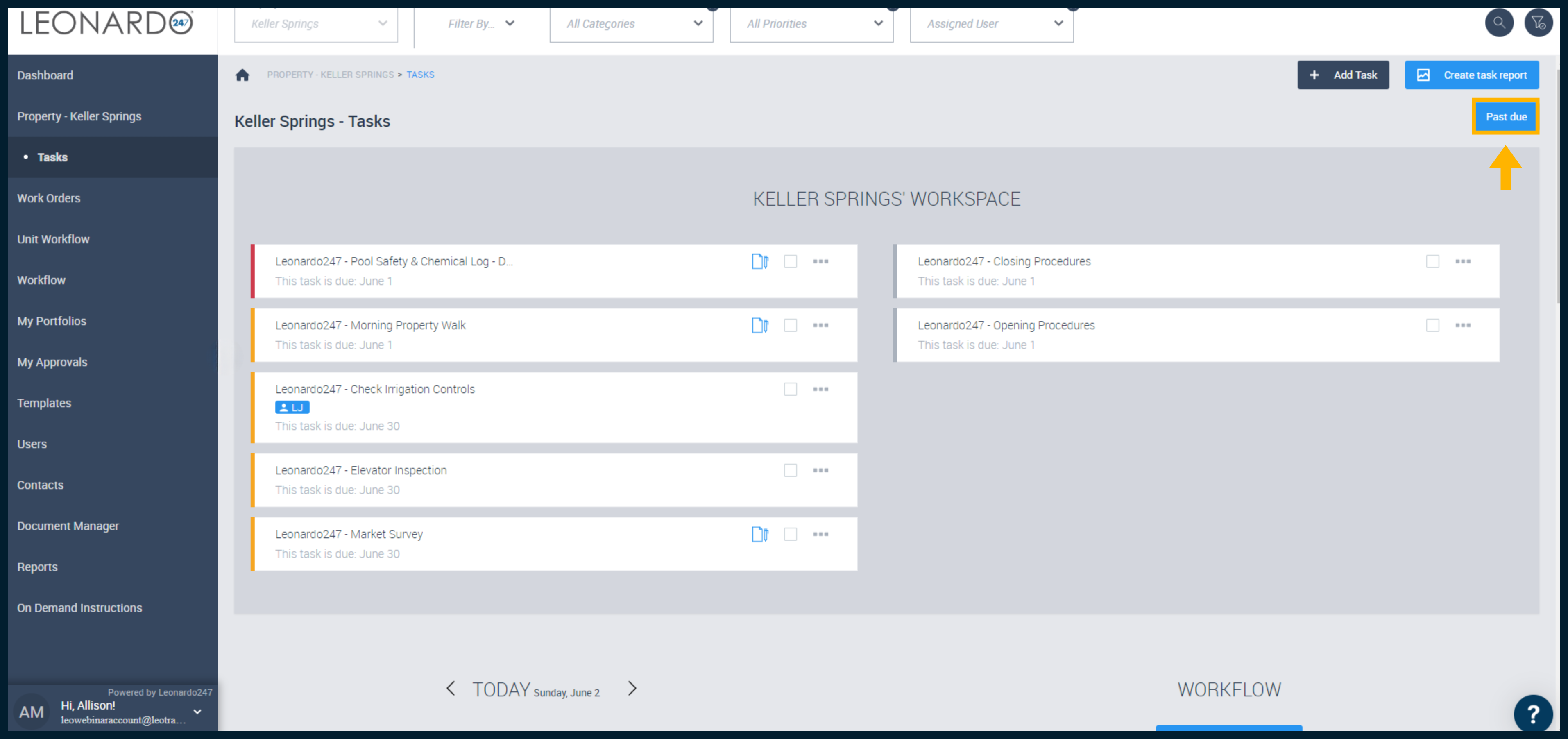Click the Past due button
This screenshot has height=739, width=1568.
click(x=1505, y=117)
